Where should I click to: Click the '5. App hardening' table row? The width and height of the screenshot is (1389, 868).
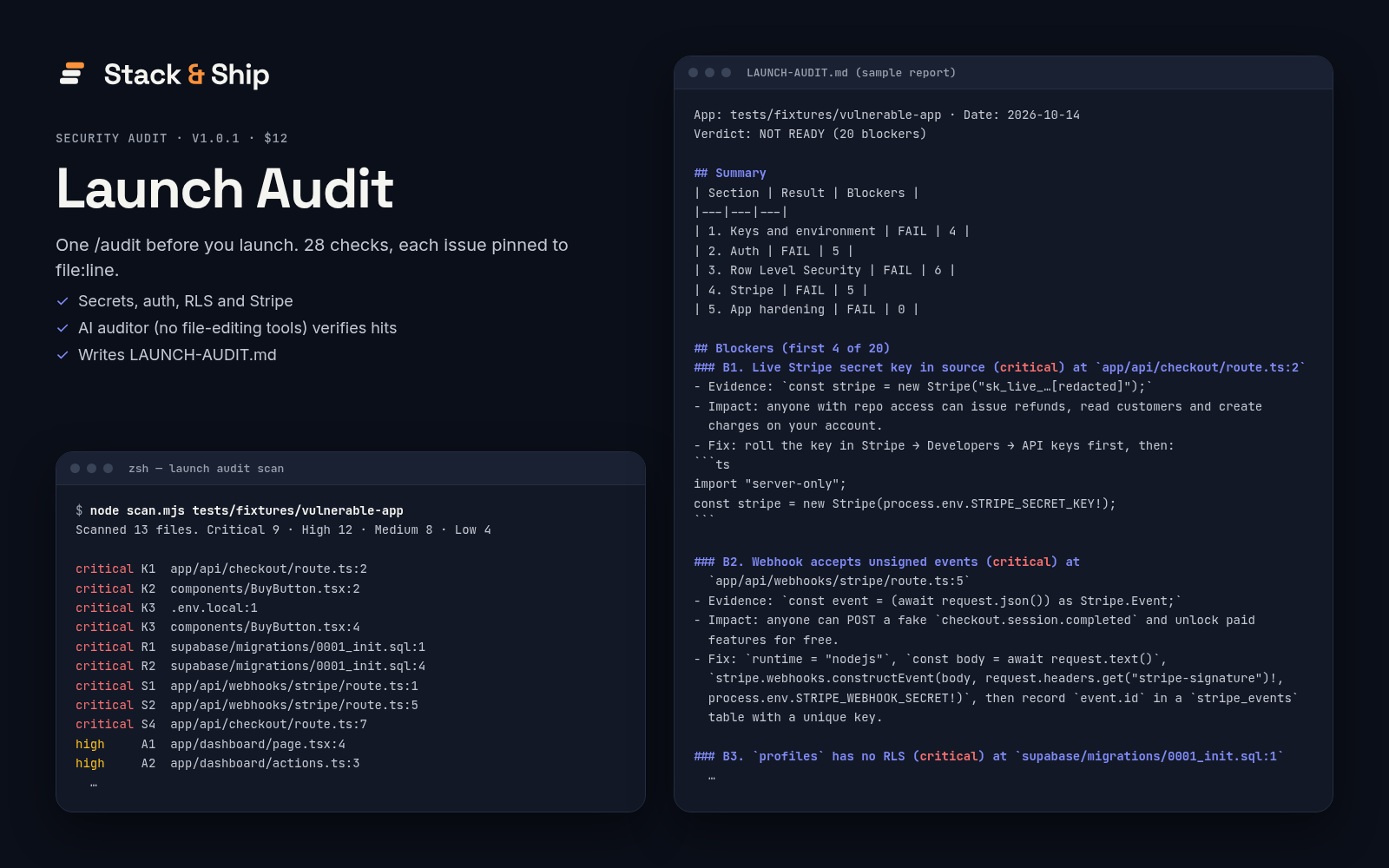806,309
